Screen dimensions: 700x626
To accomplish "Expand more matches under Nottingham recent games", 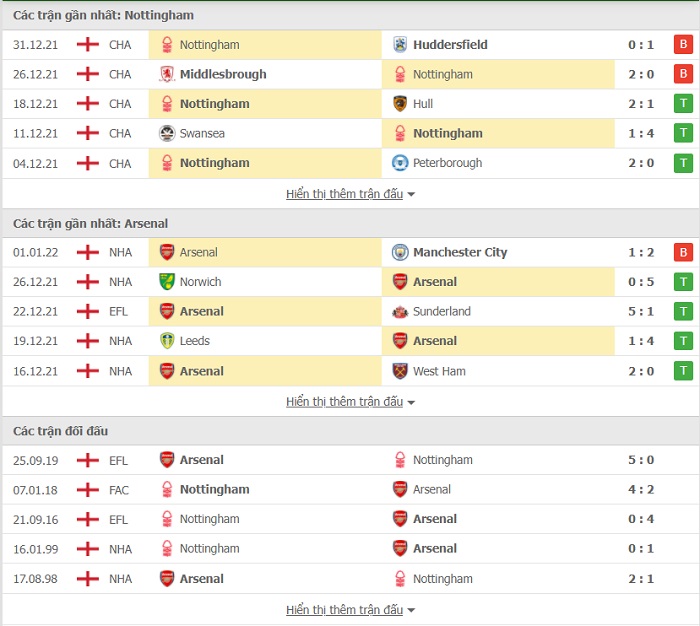I will 350,194.
